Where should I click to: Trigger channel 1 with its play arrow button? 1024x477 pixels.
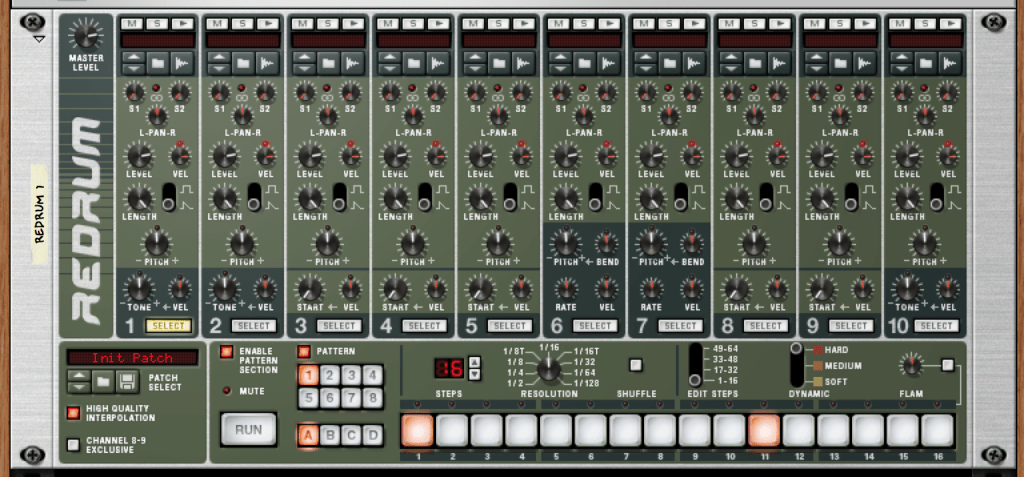pyautogui.click(x=182, y=24)
